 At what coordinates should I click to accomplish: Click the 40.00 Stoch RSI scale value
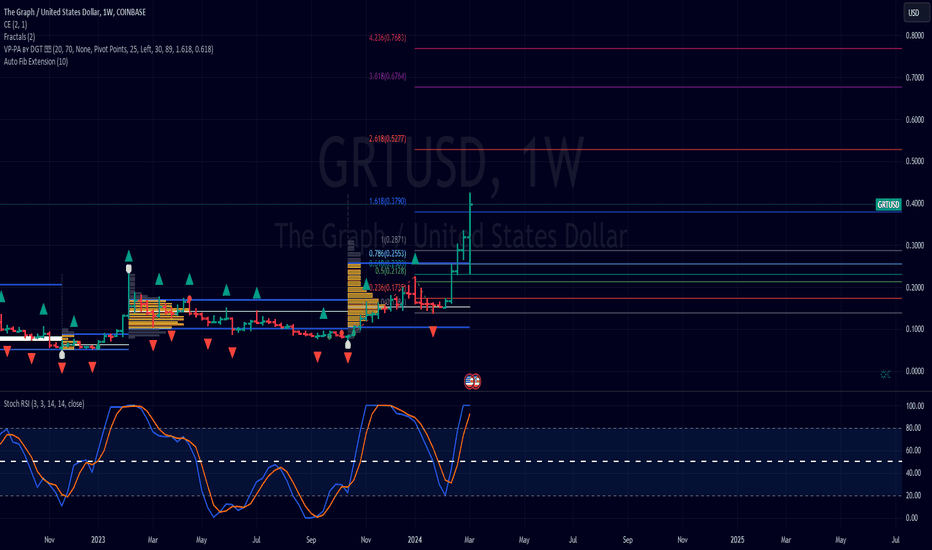915,473
